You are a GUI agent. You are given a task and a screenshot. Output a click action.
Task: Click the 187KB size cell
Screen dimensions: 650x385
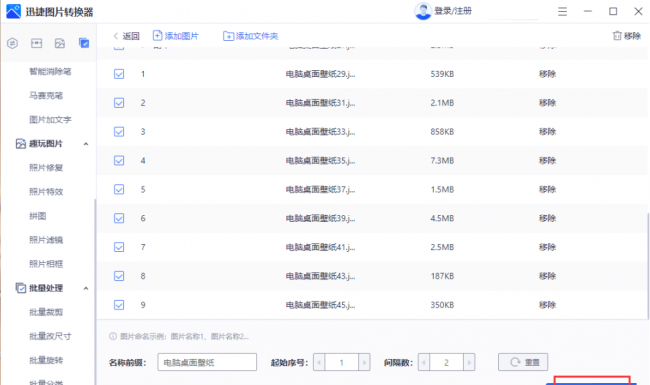coord(442,276)
